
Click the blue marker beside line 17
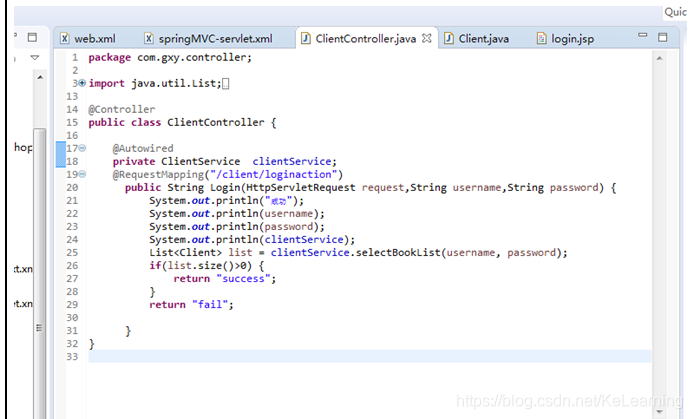(x=60, y=155)
